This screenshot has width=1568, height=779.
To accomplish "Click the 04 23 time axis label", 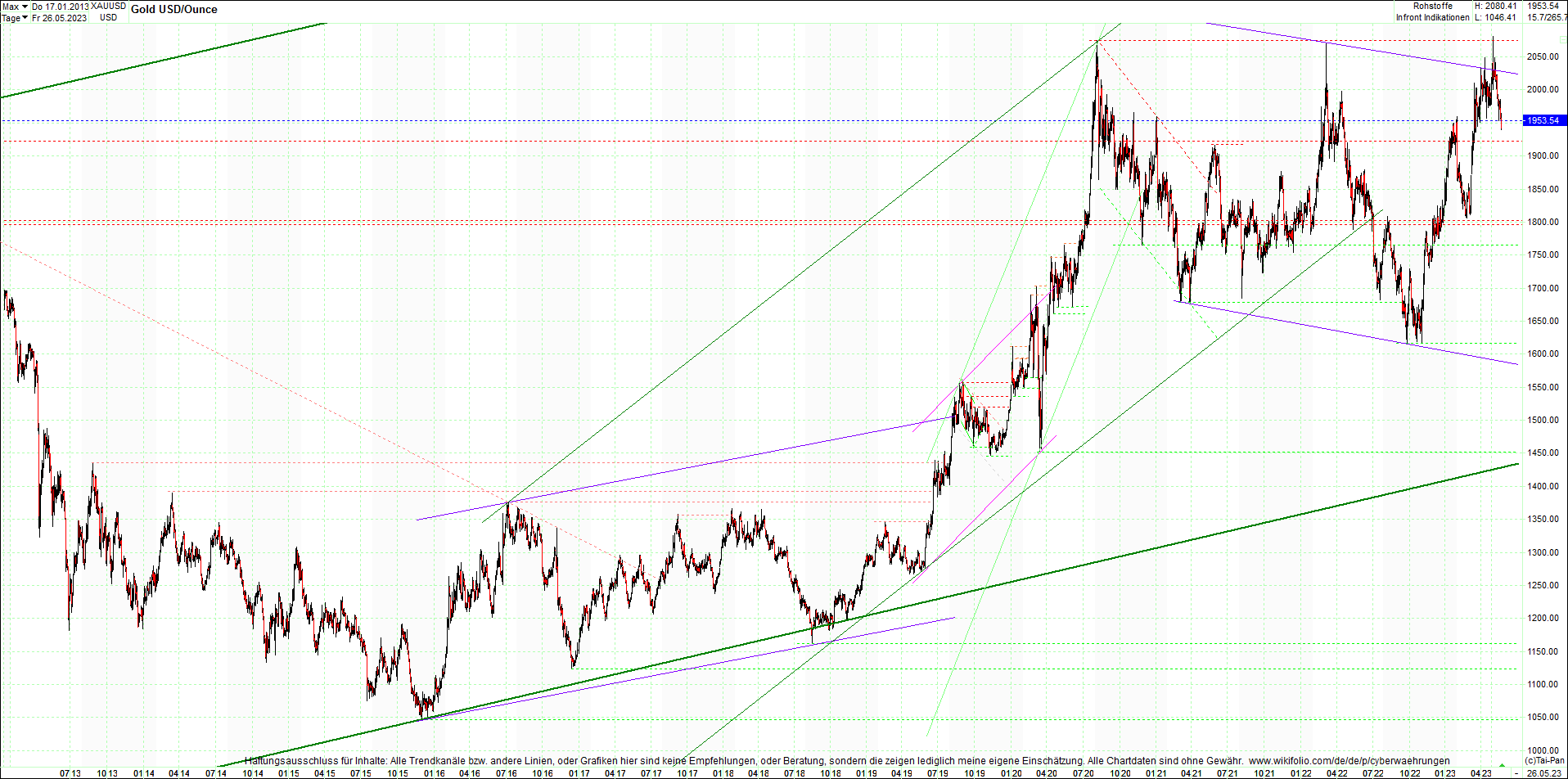I will (x=1480, y=773).
